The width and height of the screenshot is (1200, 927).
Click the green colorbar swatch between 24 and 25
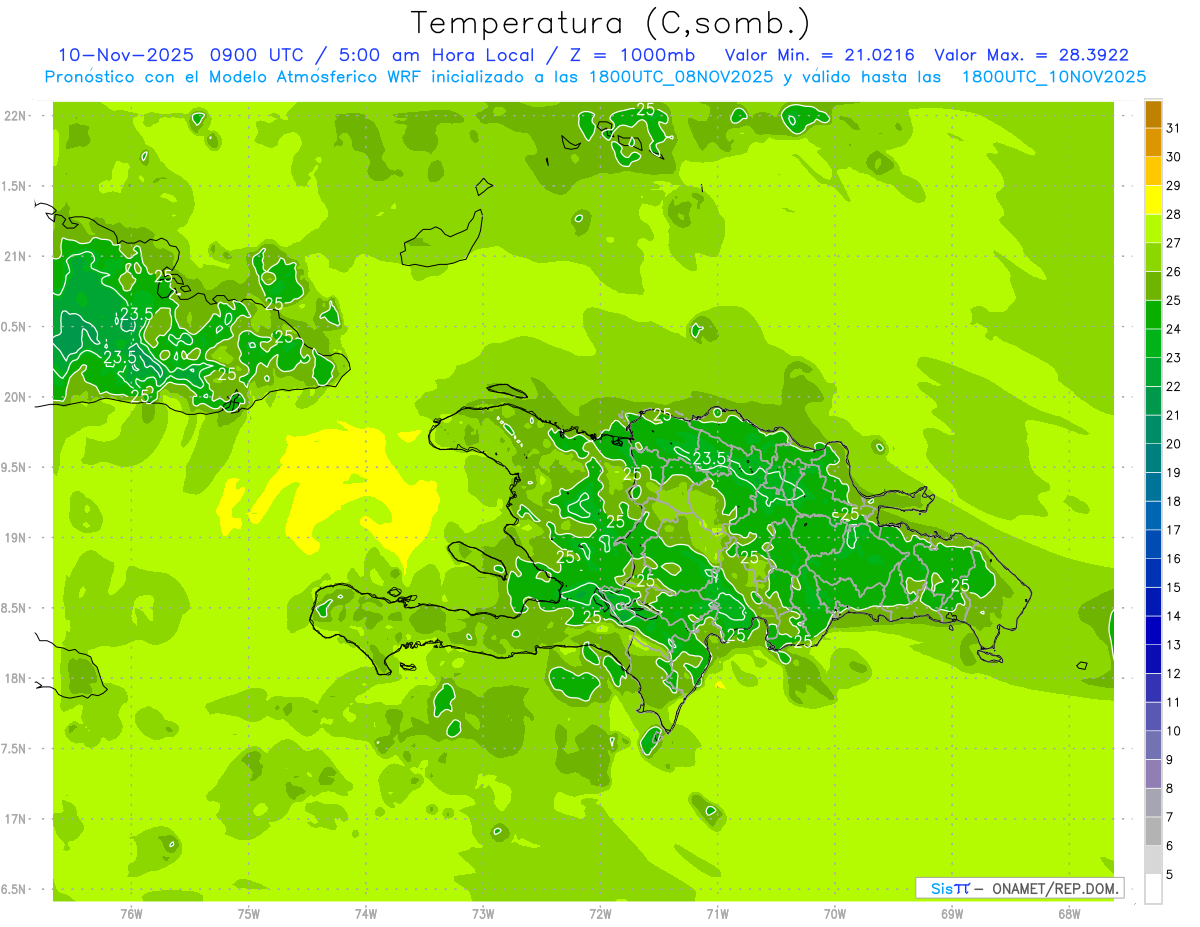pyautogui.click(x=1153, y=315)
